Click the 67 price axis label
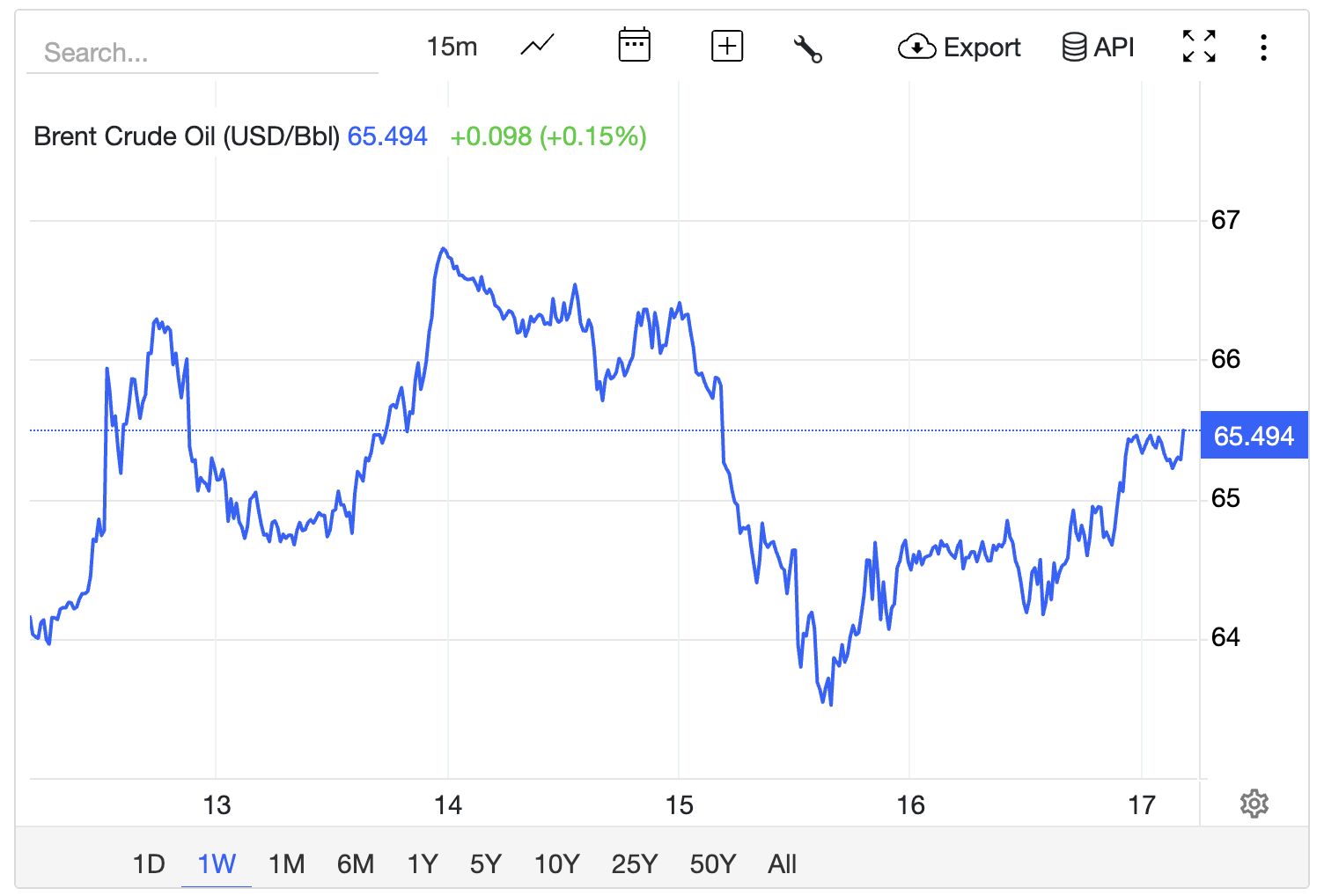Viewport: 1324px width, 896px height. point(1225,219)
